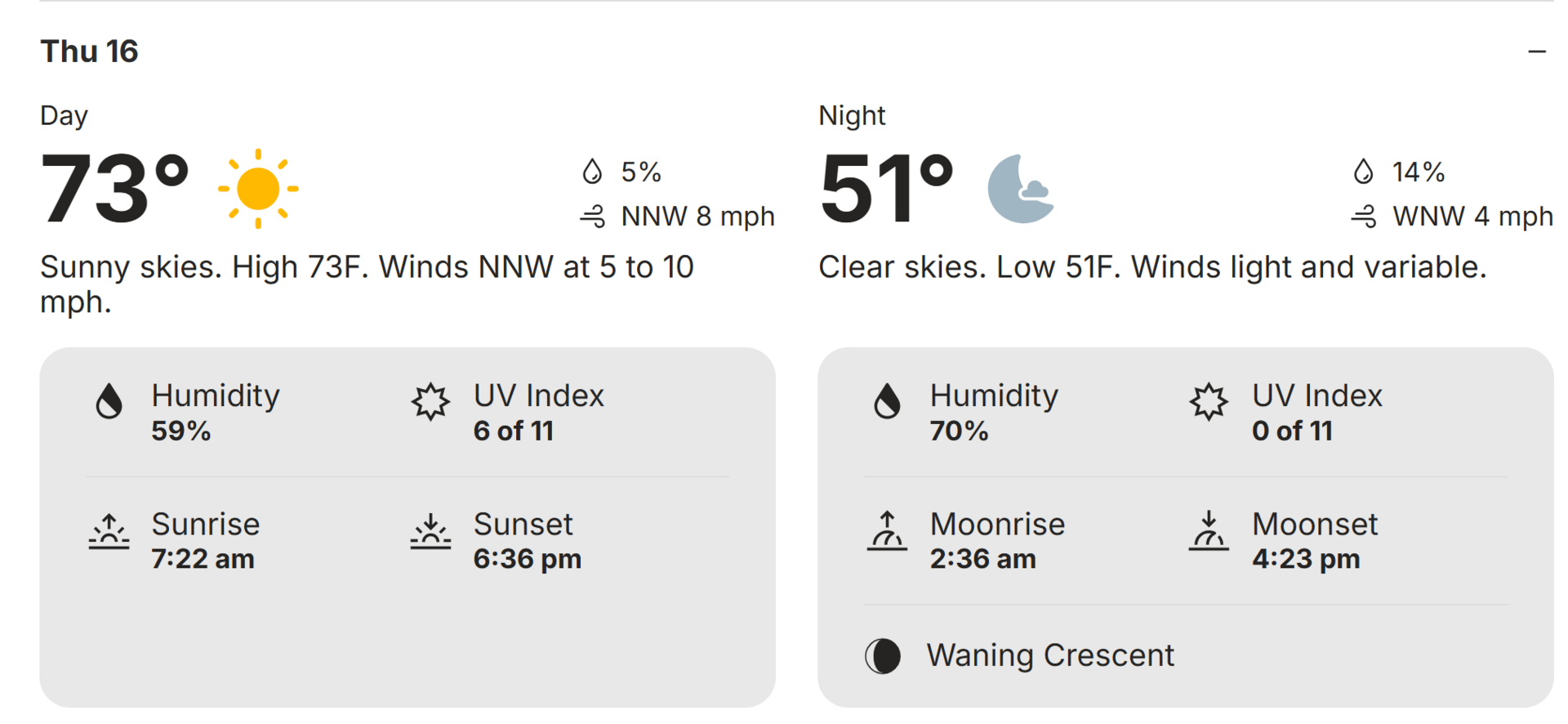Click the night humidity droplet icon
The height and width of the screenshot is (724, 1568).
coord(888,402)
